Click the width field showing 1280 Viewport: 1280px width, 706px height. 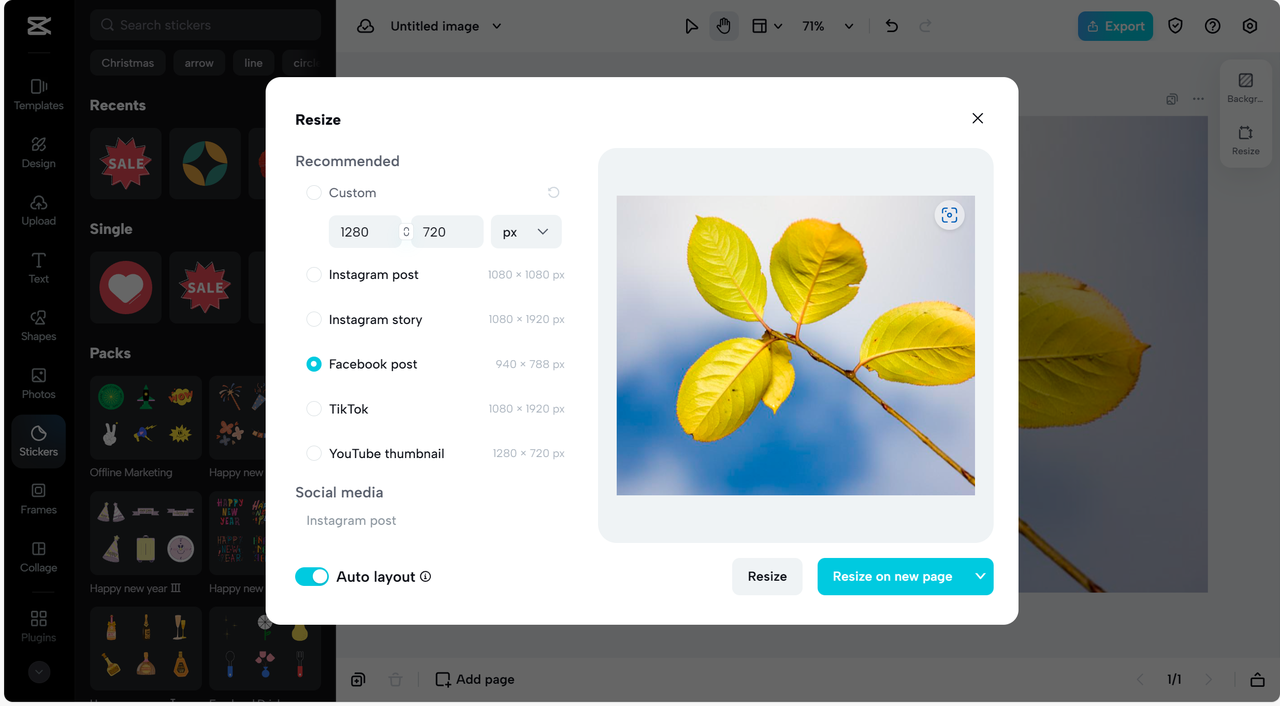[365, 232]
